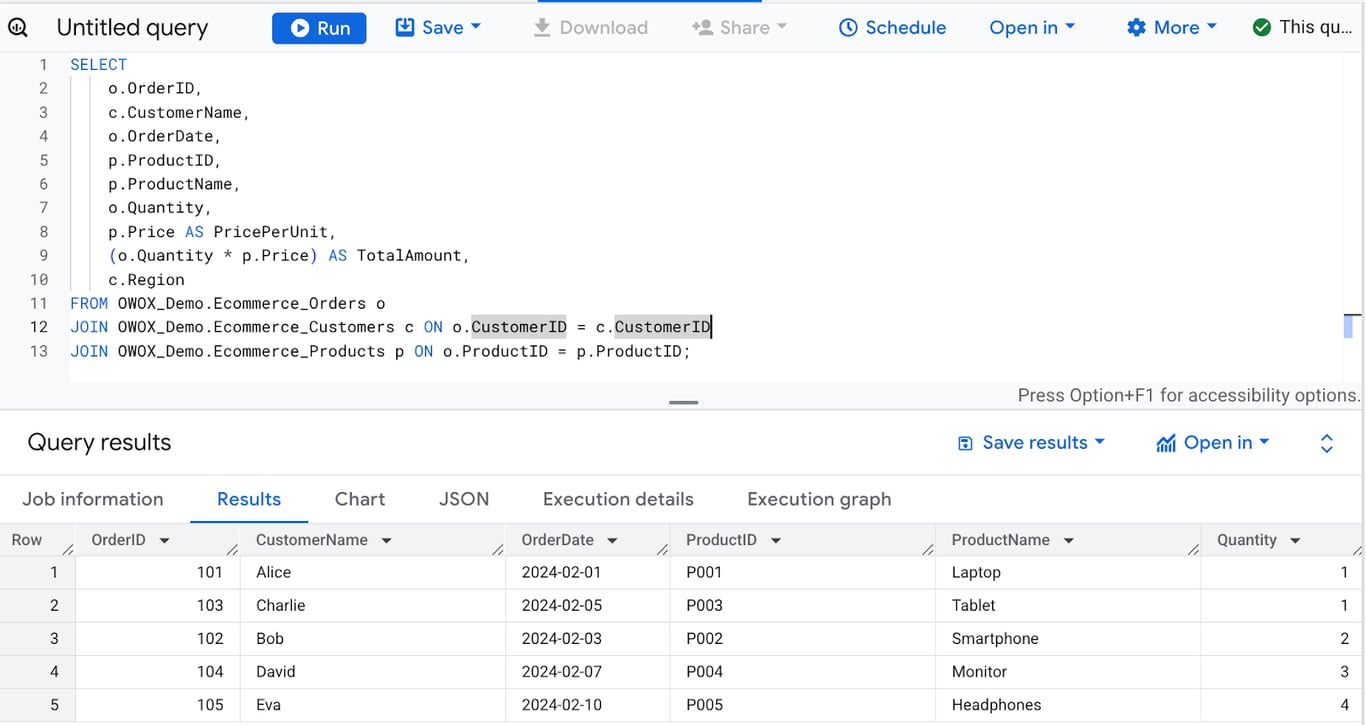
Task: Open the toolbar Open in dropdown
Action: (x=1032, y=28)
